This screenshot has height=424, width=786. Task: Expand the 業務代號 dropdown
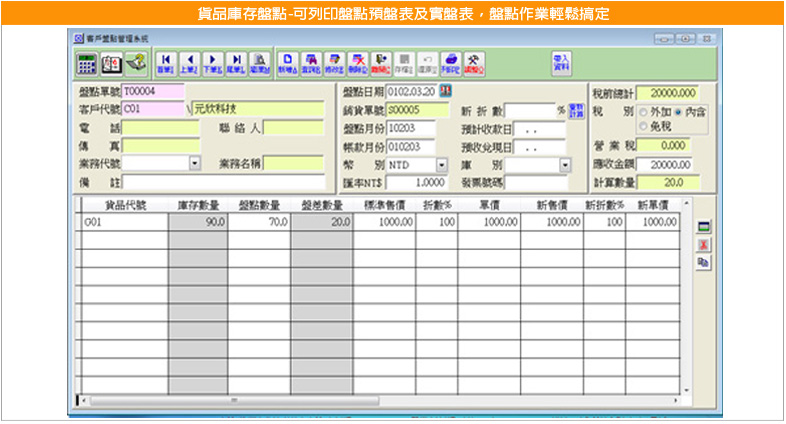[194, 163]
